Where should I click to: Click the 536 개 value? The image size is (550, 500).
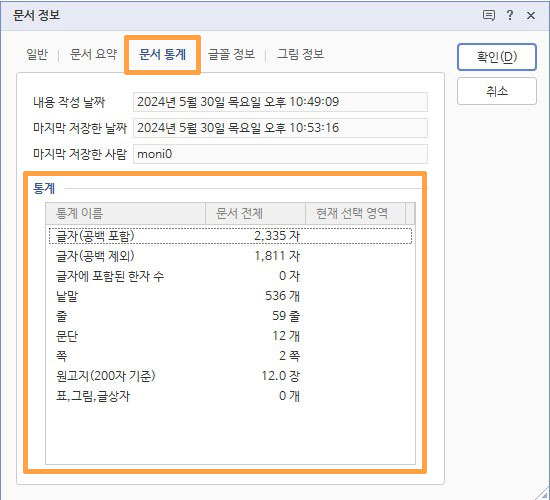[x=282, y=296]
